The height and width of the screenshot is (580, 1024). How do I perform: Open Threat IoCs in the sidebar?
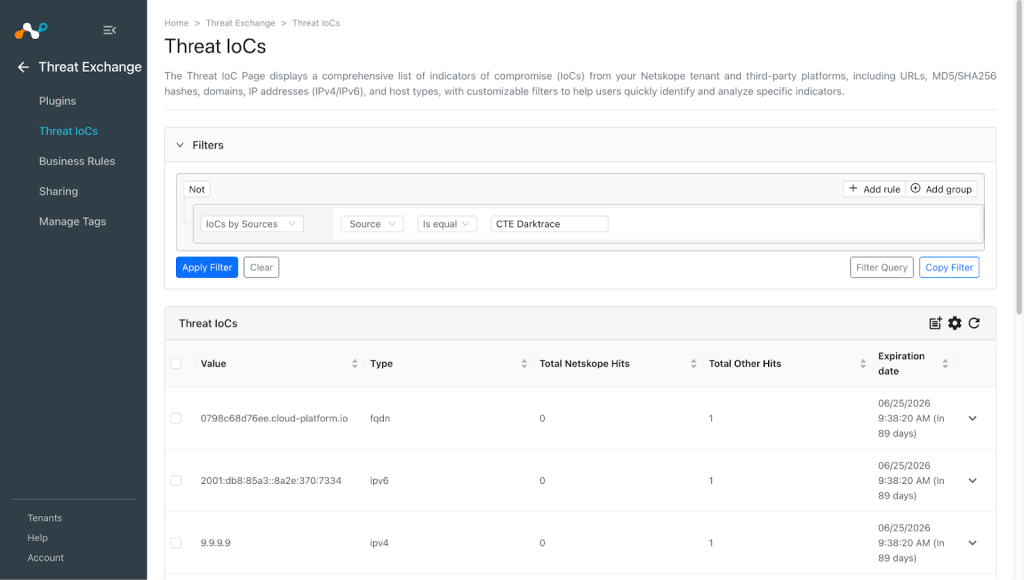pos(68,131)
